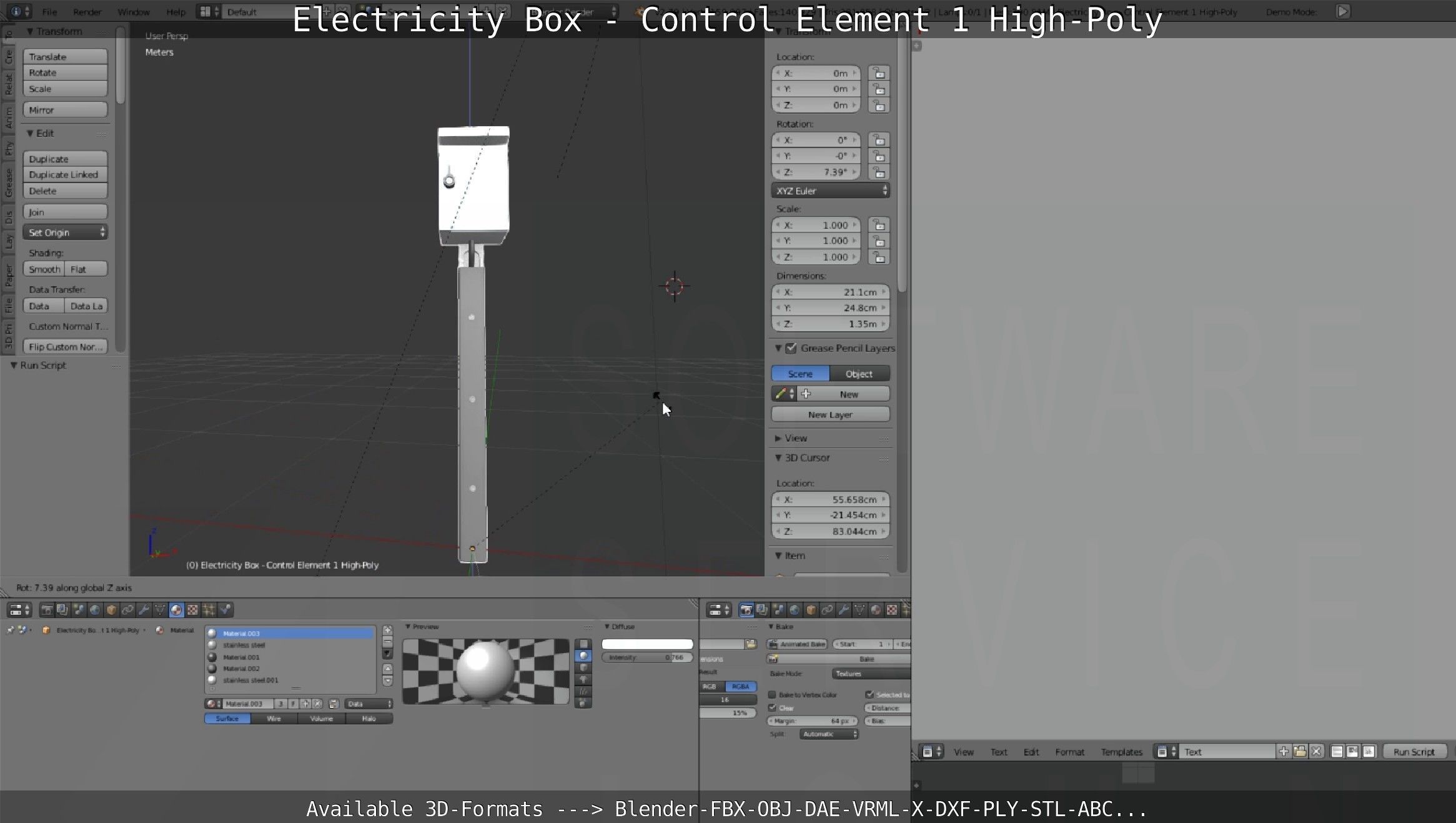The image size is (1456, 823).
Task: Create new text block with plus icon
Action: tap(1283, 752)
